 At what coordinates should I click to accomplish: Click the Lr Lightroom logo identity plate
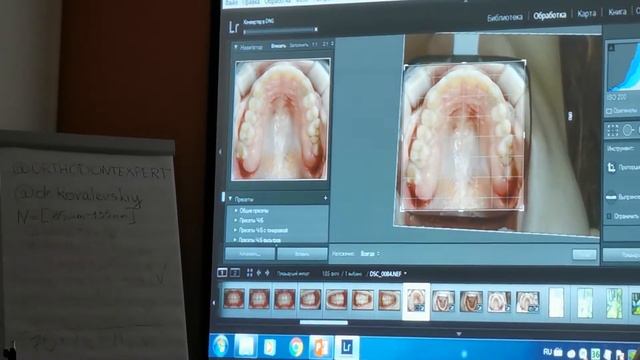click(233, 27)
